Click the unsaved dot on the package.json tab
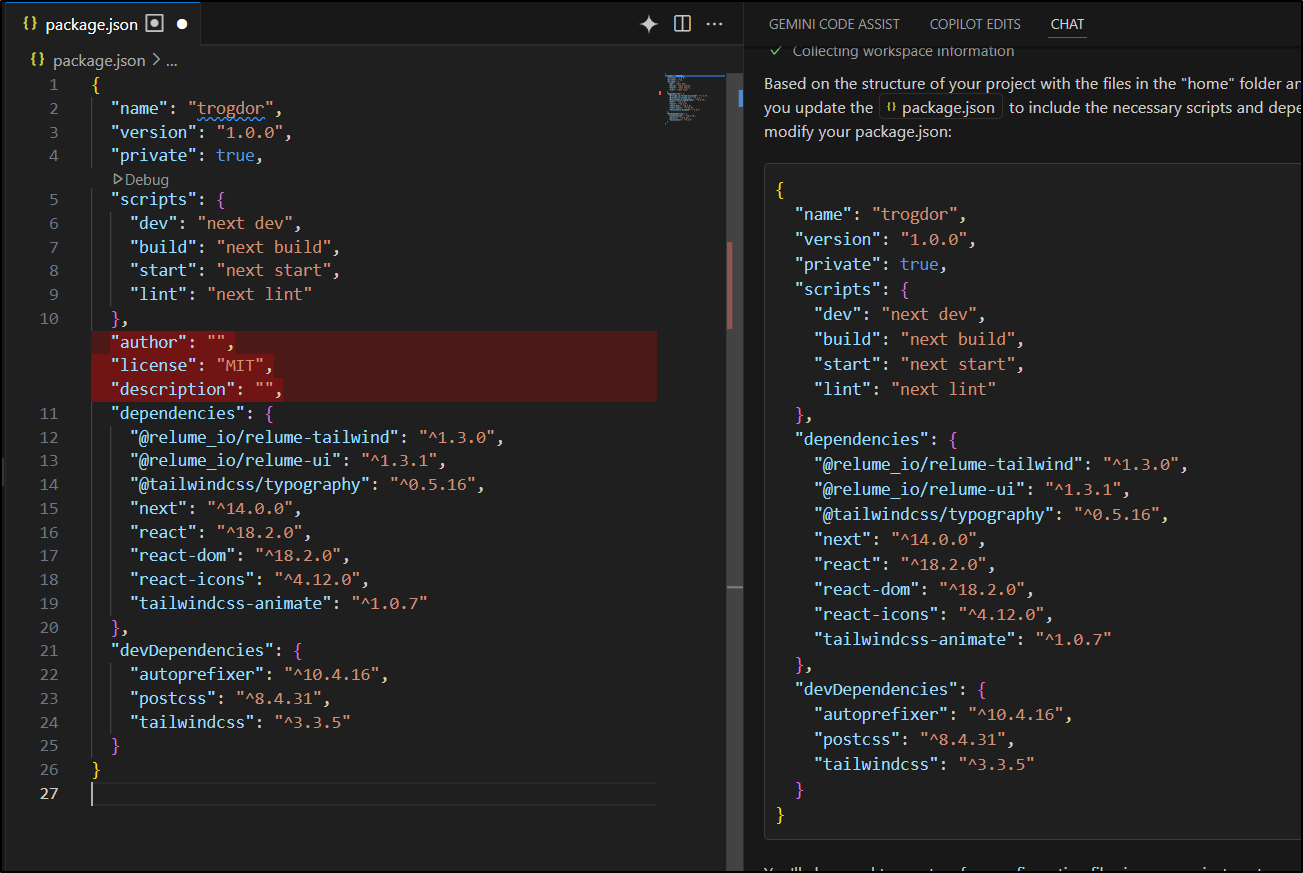Image resolution: width=1303 pixels, height=873 pixels. tap(181, 24)
